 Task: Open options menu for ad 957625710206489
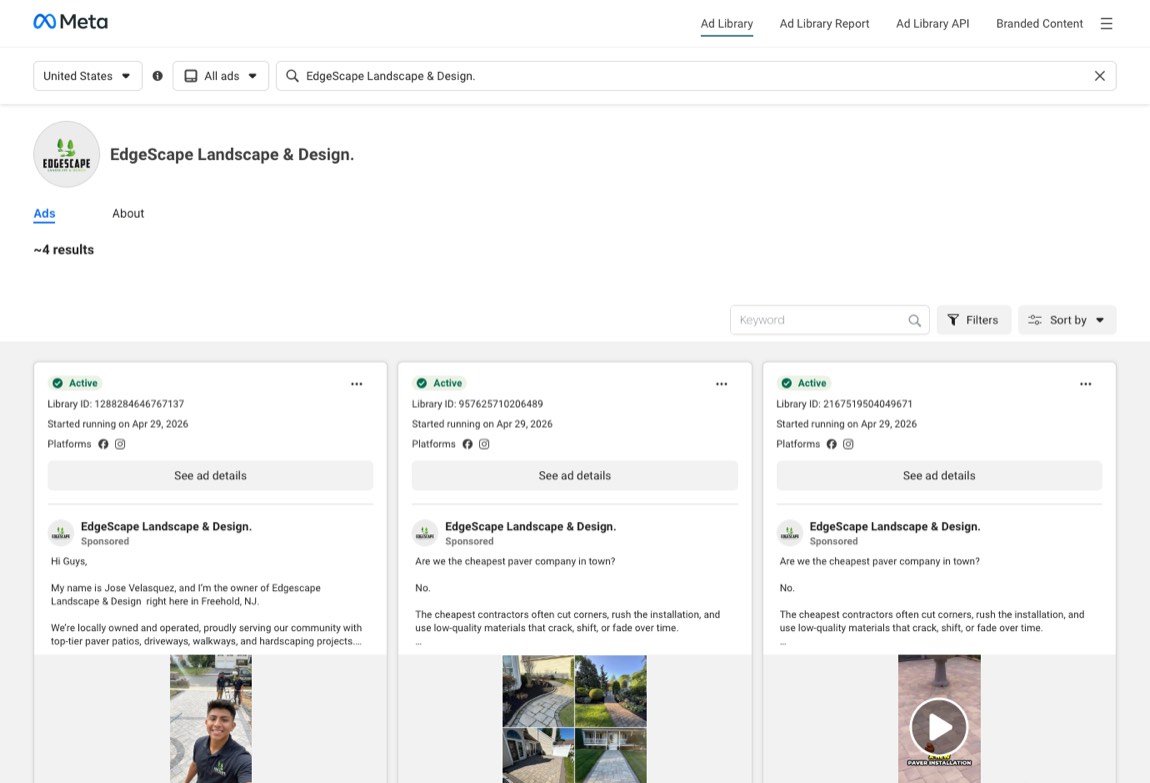point(722,383)
